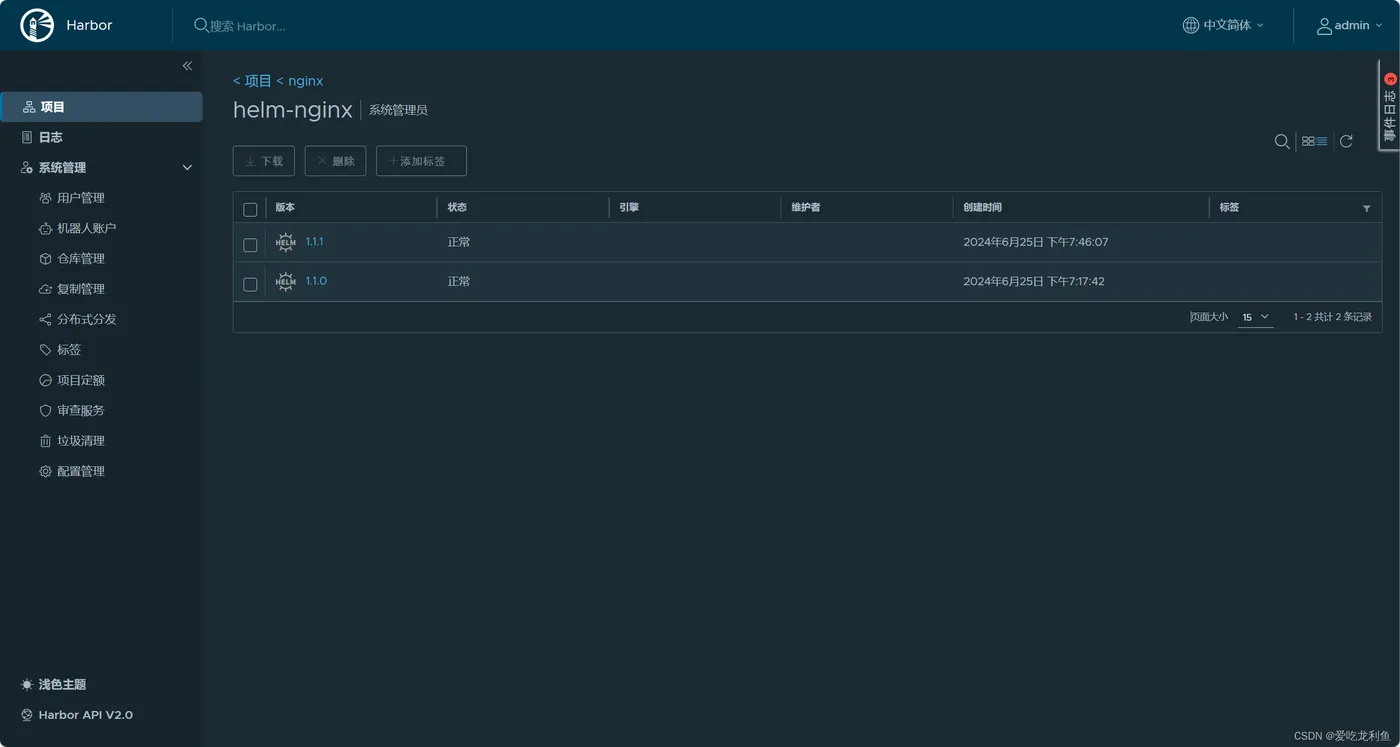1400x747 pixels.
Task: Click the globe language icon
Action: (1191, 25)
